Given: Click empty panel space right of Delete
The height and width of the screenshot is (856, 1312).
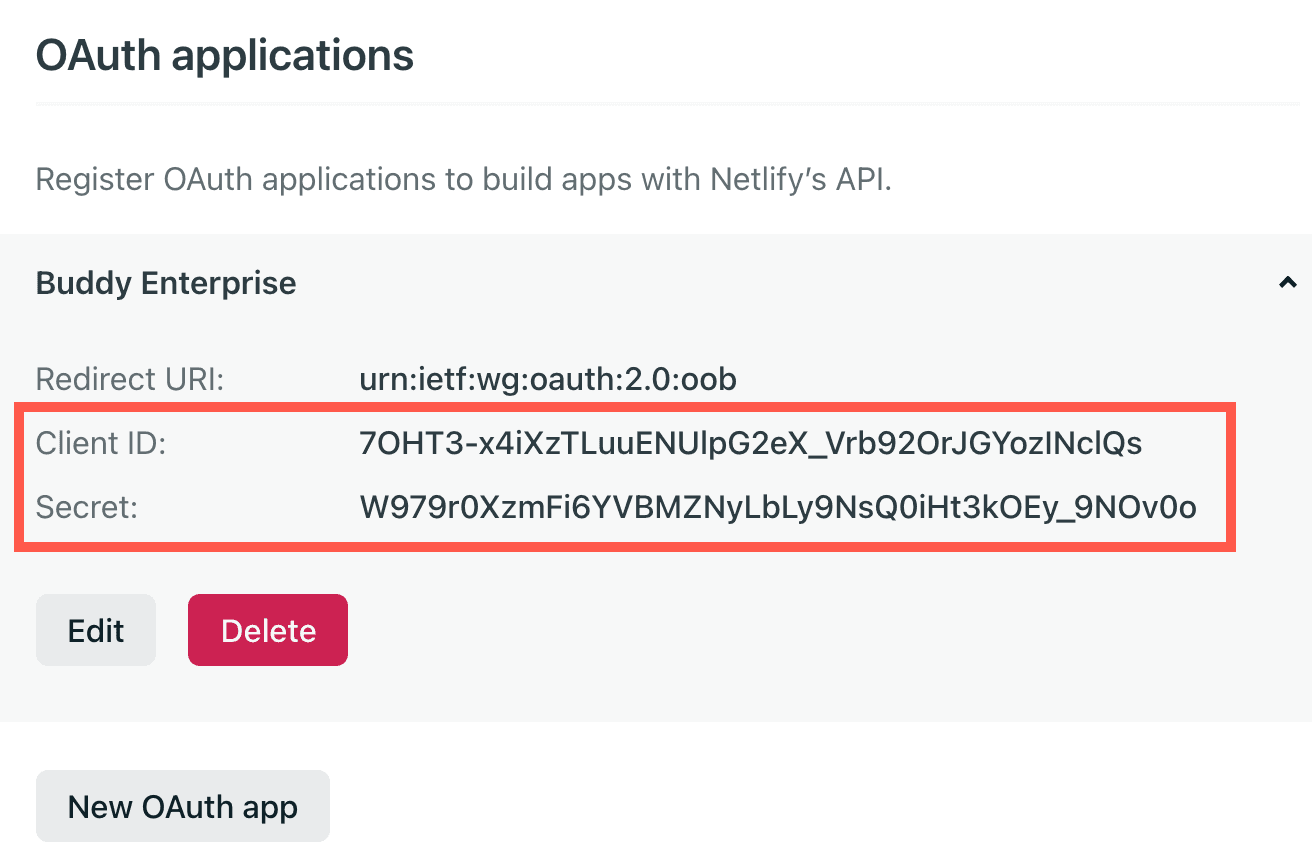Looking at the screenshot, I should click(x=800, y=630).
